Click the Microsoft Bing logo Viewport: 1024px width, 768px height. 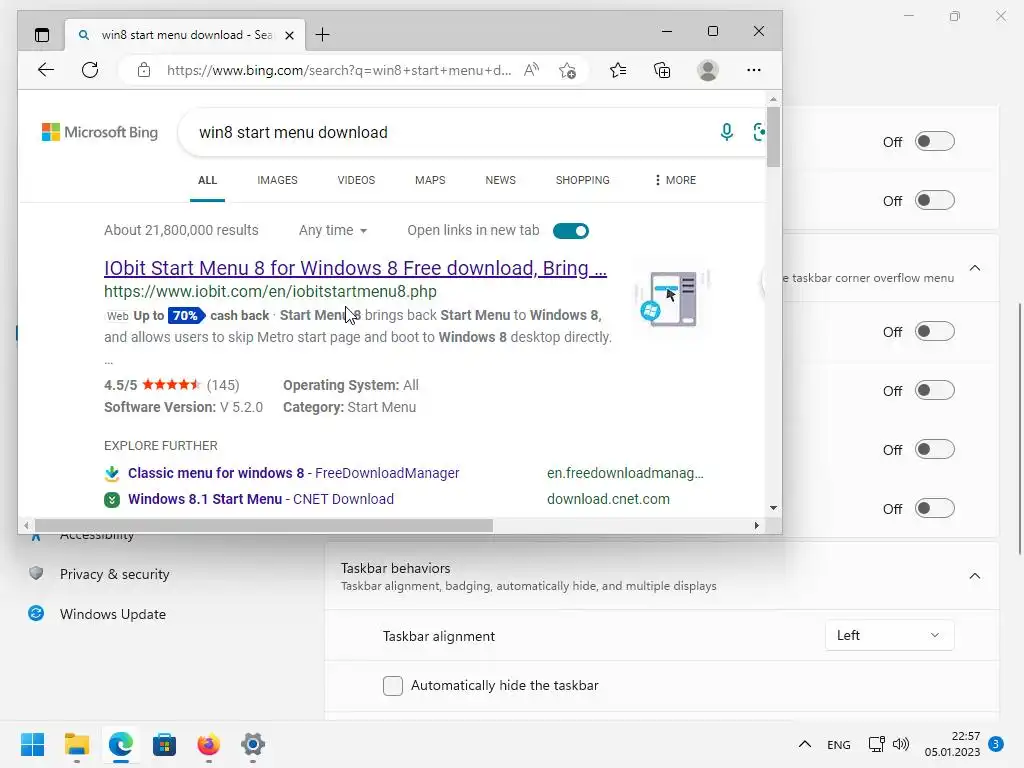100,132
